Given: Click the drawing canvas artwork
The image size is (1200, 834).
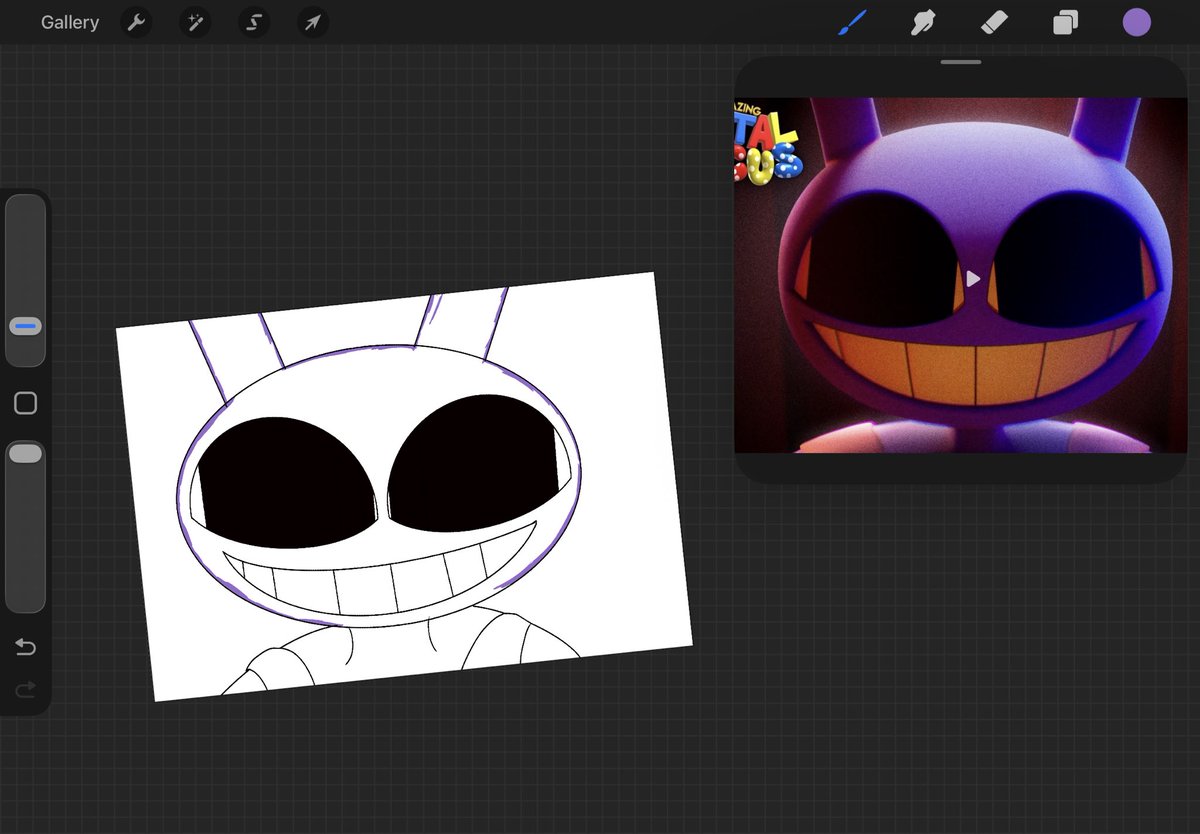Looking at the screenshot, I should tap(404, 486).
